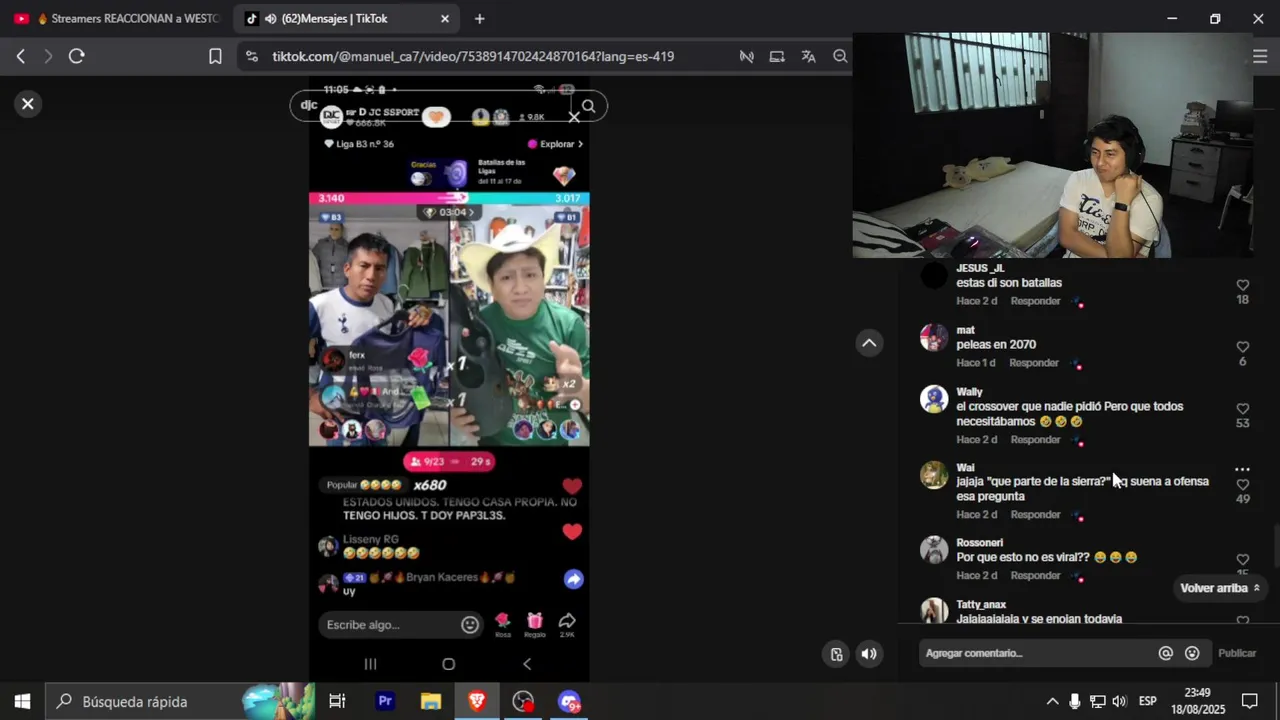This screenshot has height=720, width=1280.
Task: Close the TikTok browser tab
Action: 445,18
